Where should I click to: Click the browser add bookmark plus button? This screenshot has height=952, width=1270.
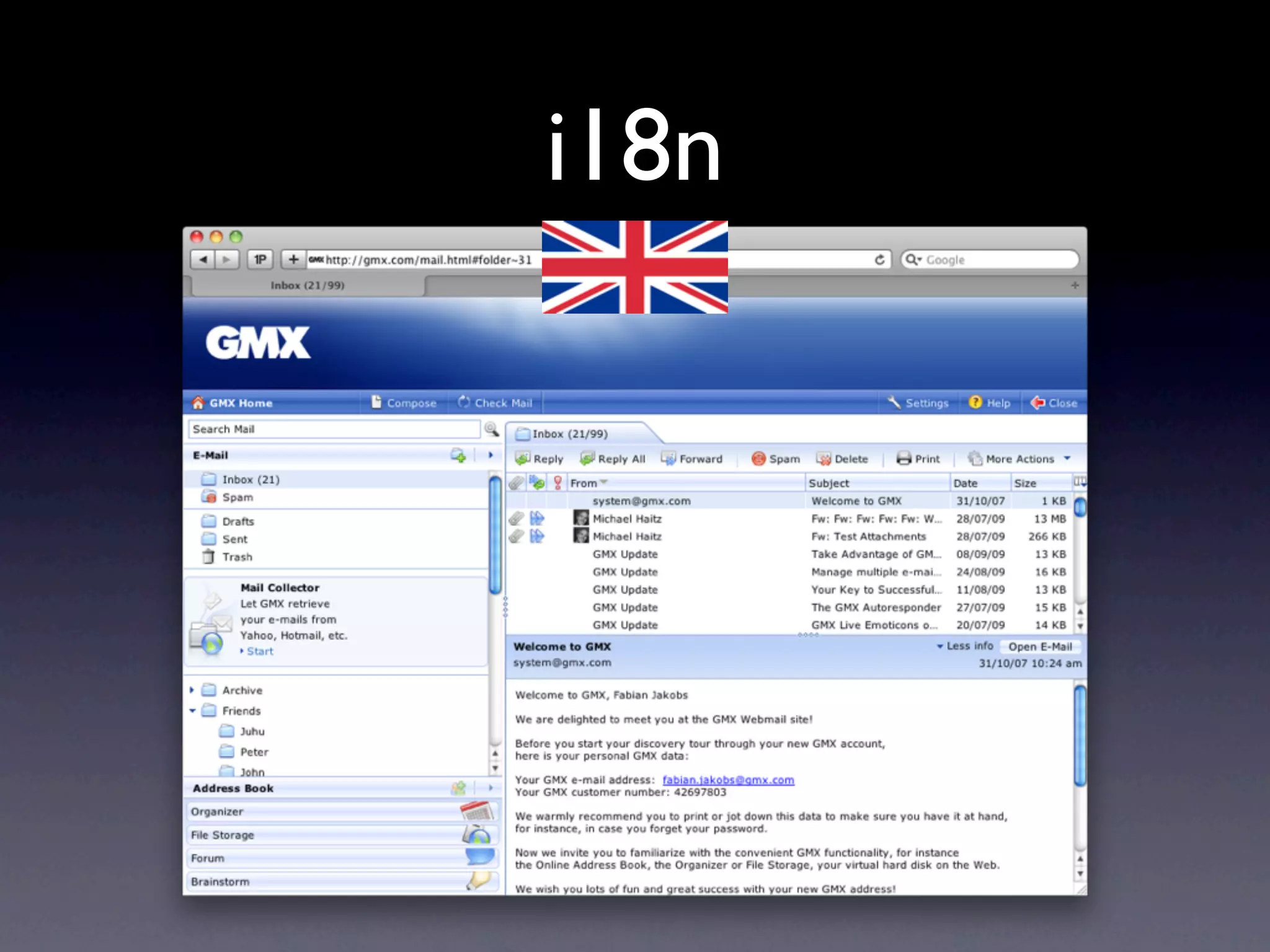click(293, 259)
